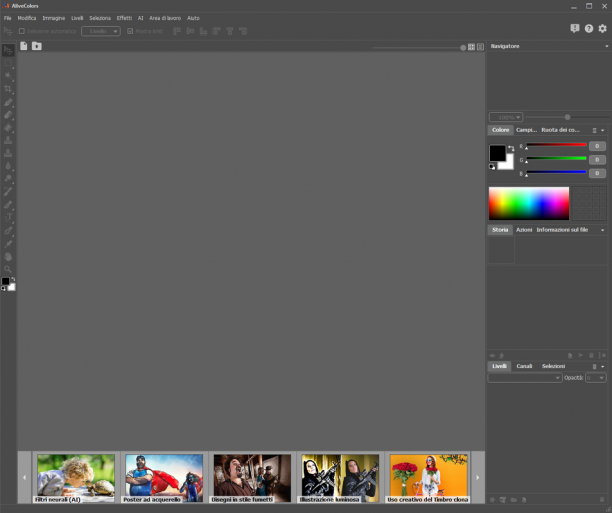Click the green G color slider

(556, 159)
